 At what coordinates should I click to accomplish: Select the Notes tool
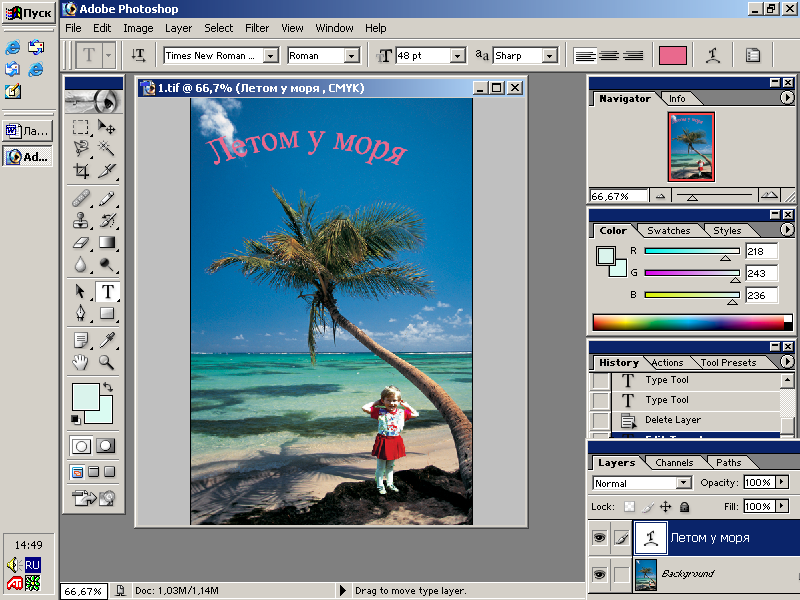81,340
